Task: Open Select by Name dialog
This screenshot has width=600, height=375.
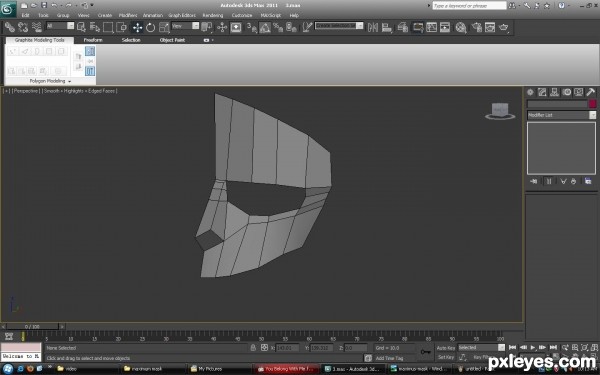Action: coord(95,27)
